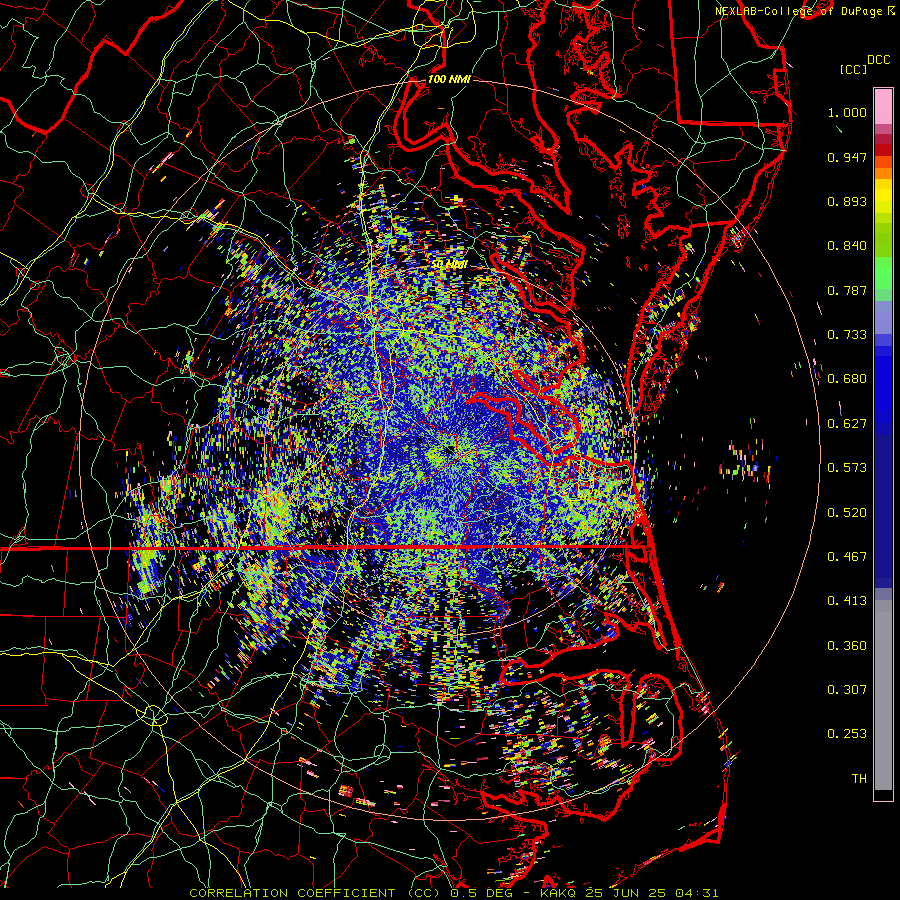900x900 pixels.
Task: Click the CORRELATION COEFFICIENT caption text
Action: point(292,893)
